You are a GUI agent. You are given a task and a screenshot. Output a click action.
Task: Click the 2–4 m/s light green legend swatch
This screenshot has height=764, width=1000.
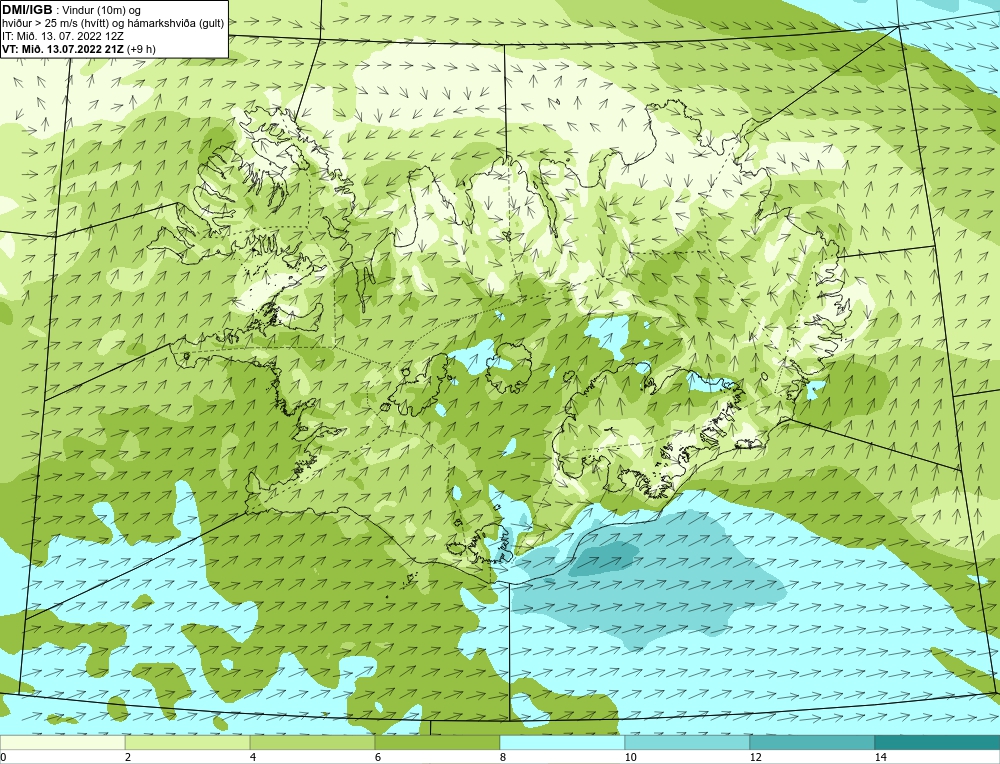(188, 742)
